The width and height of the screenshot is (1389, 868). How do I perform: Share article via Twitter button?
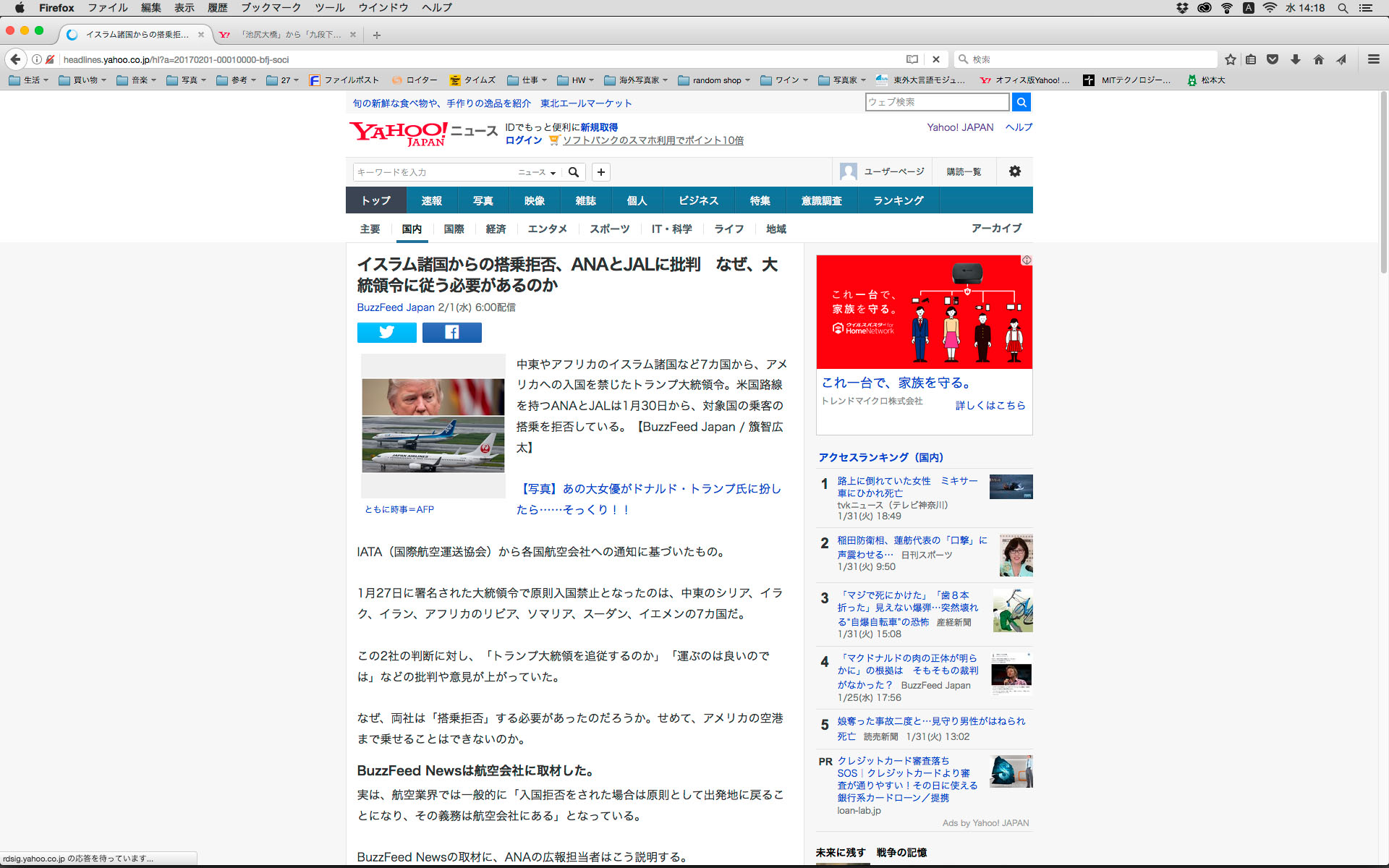coord(386,332)
